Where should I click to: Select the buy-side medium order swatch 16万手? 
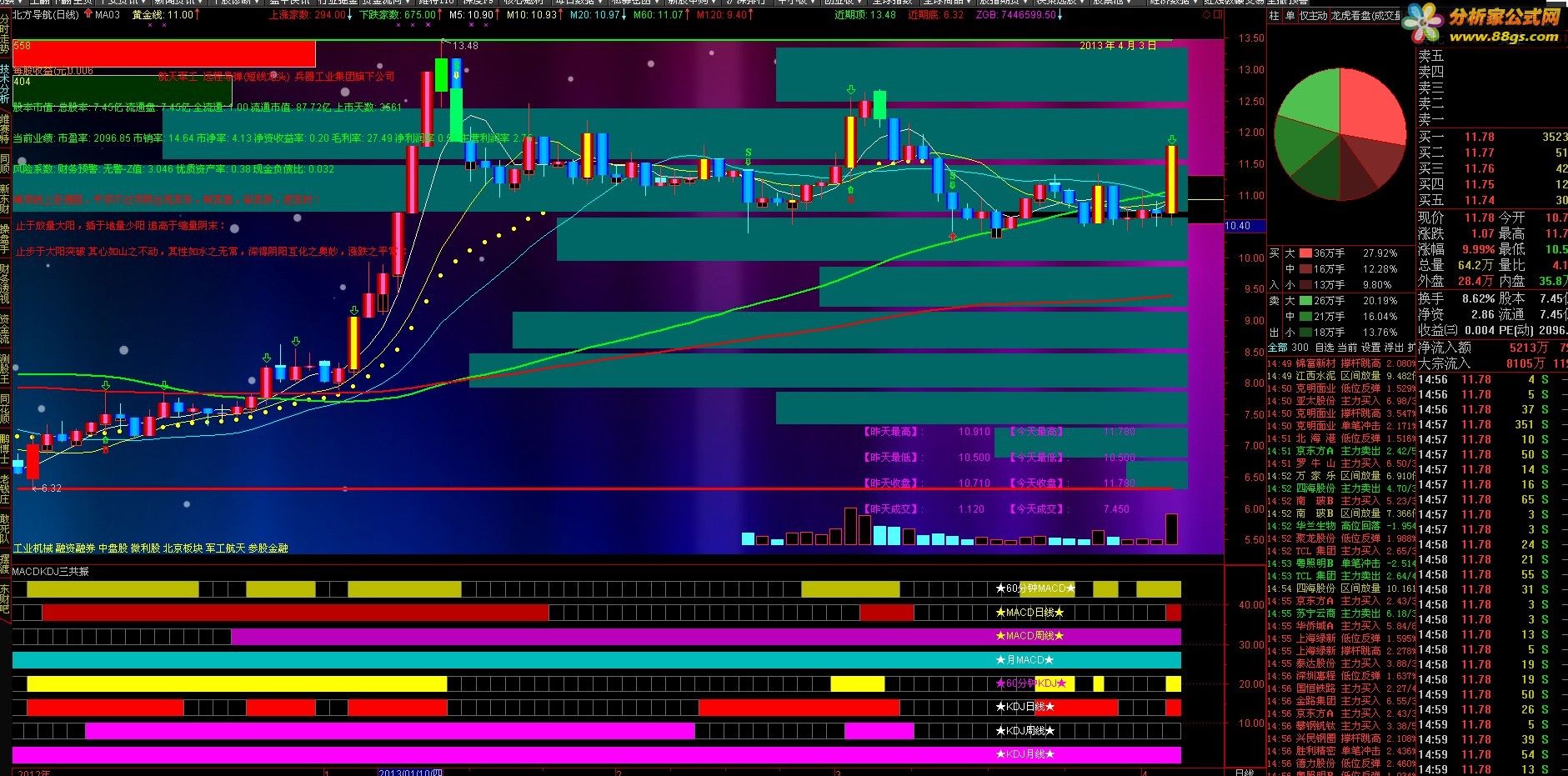pos(1305,269)
